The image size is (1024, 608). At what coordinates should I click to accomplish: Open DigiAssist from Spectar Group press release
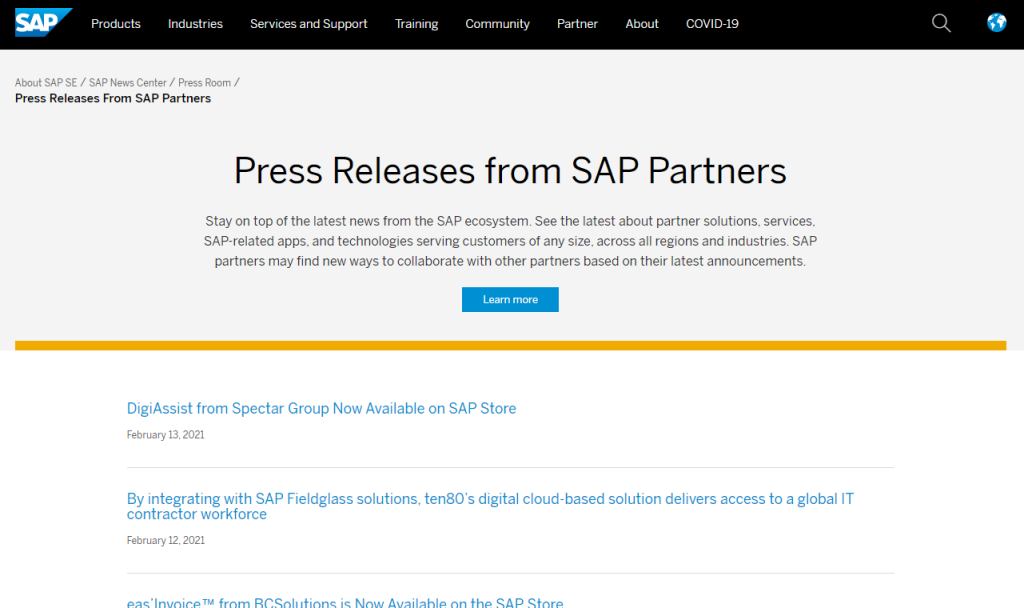321,409
